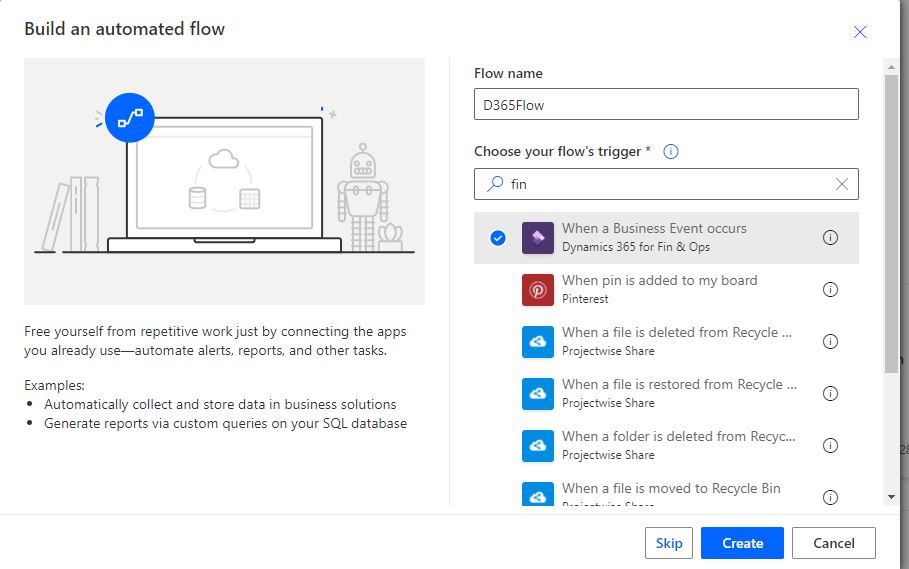Image resolution: width=909 pixels, height=569 pixels.
Task: Clear the trigger search text
Action: [x=842, y=184]
